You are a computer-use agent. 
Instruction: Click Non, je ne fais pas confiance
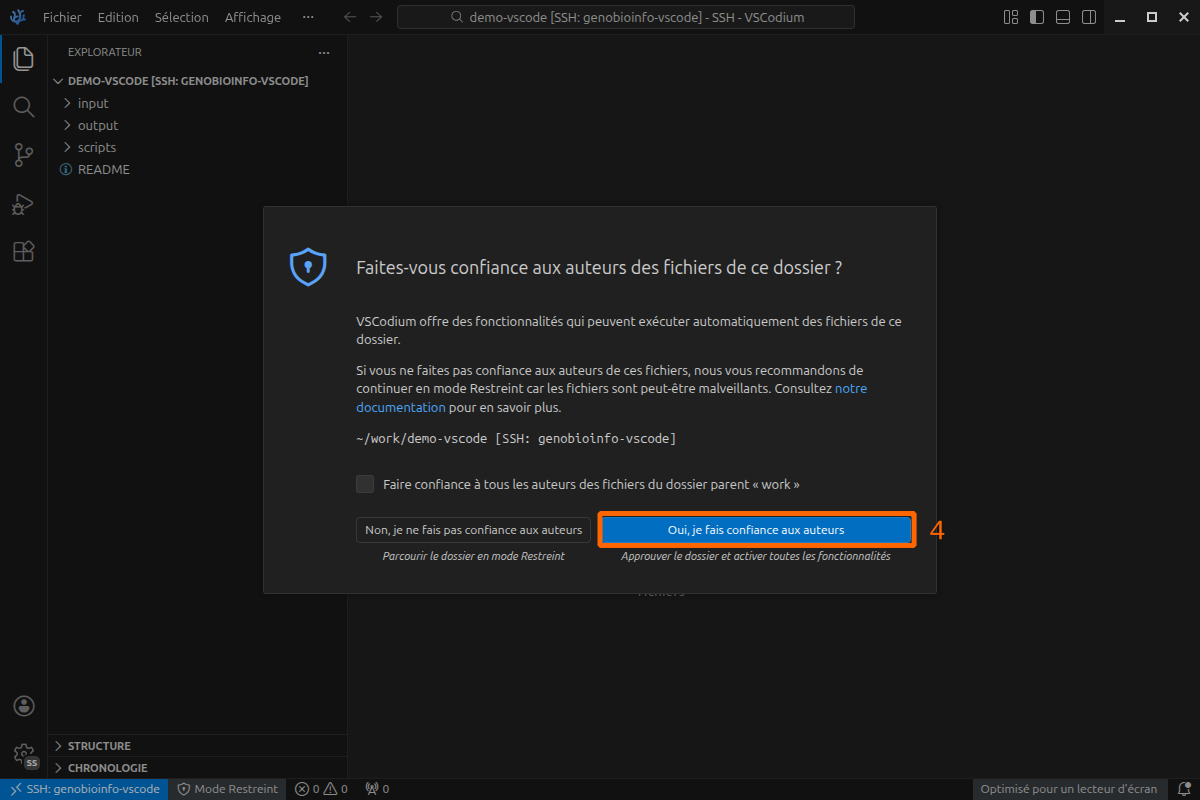click(x=473, y=530)
